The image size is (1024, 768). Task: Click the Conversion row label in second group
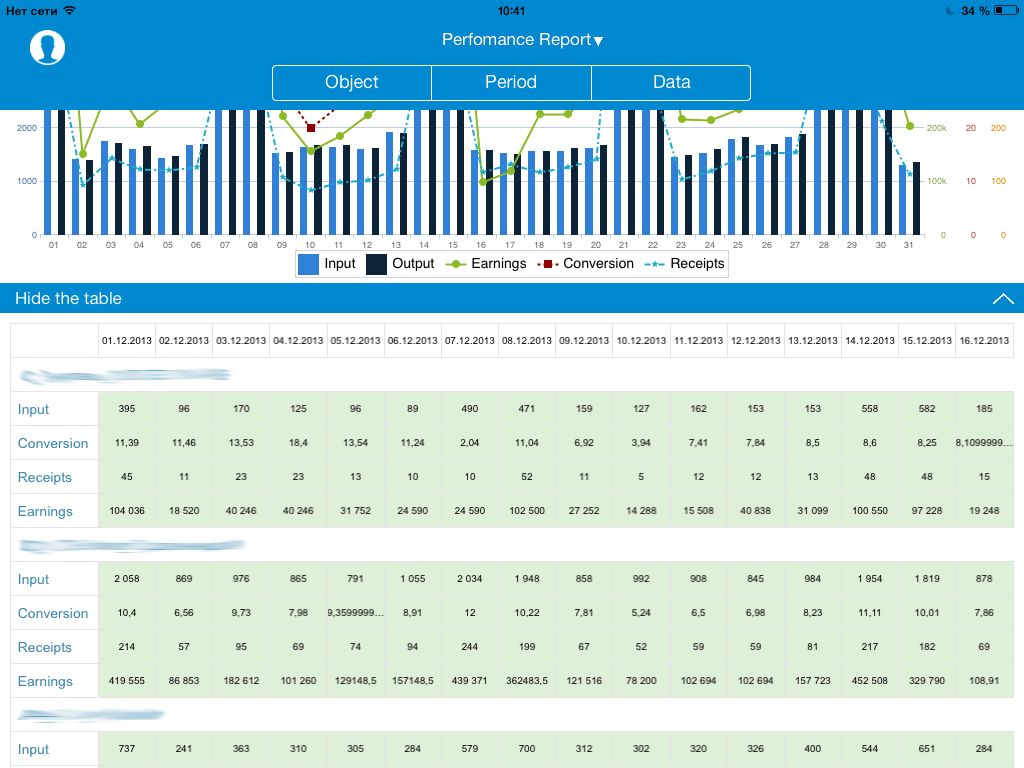pyautogui.click(x=53, y=613)
